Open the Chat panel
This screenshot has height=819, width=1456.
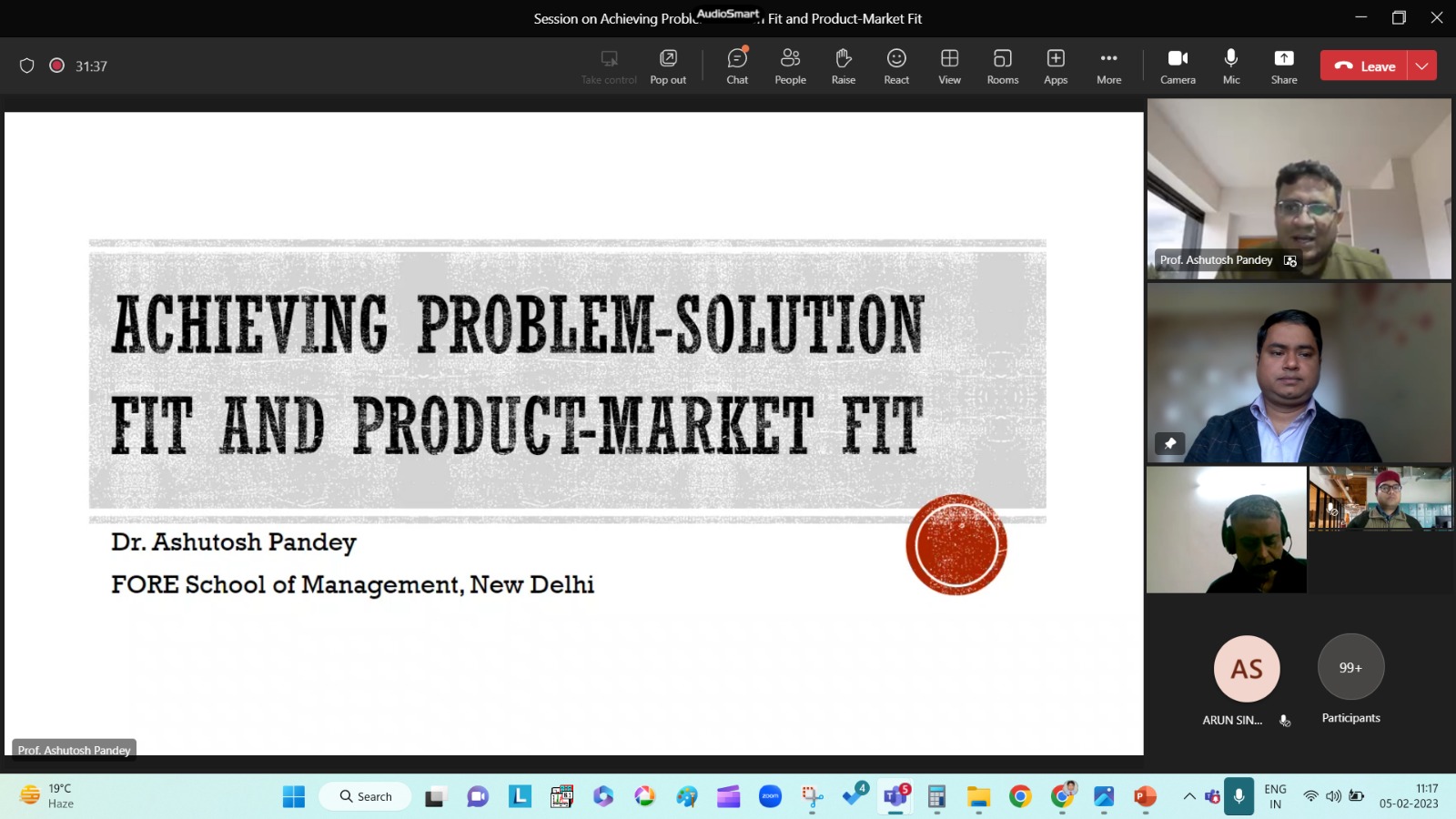click(x=737, y=66)
